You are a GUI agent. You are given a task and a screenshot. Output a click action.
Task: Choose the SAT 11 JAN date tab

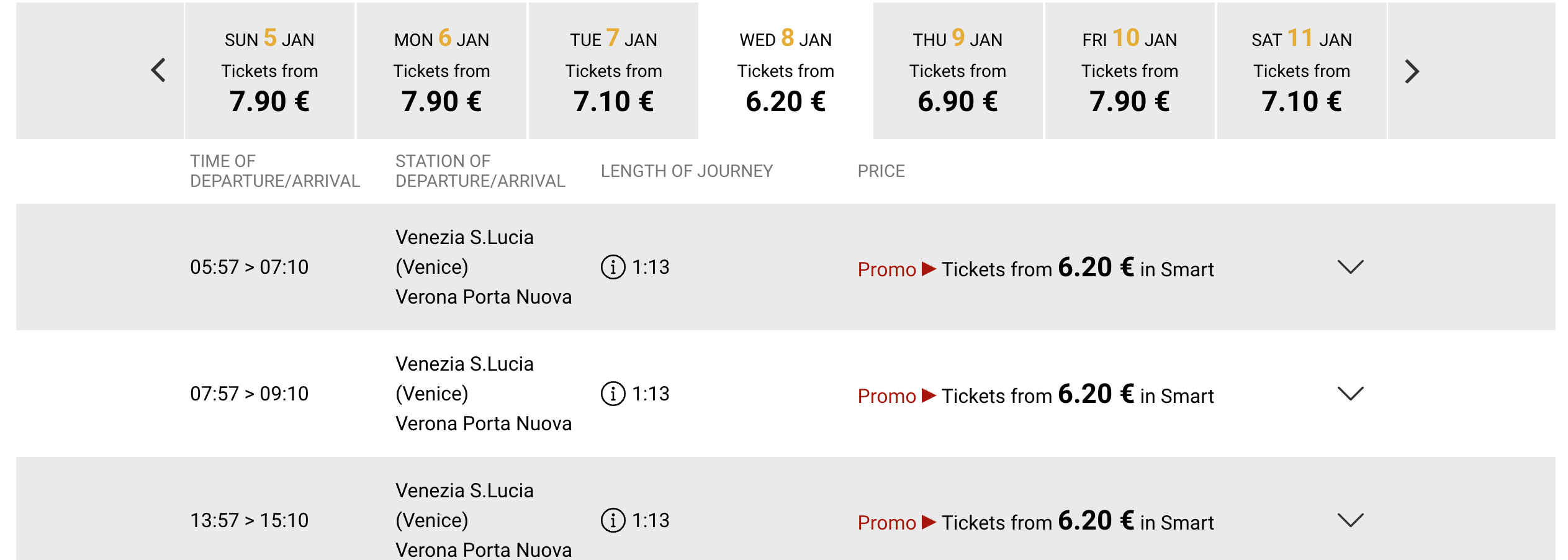click(x=1302, y=71)
